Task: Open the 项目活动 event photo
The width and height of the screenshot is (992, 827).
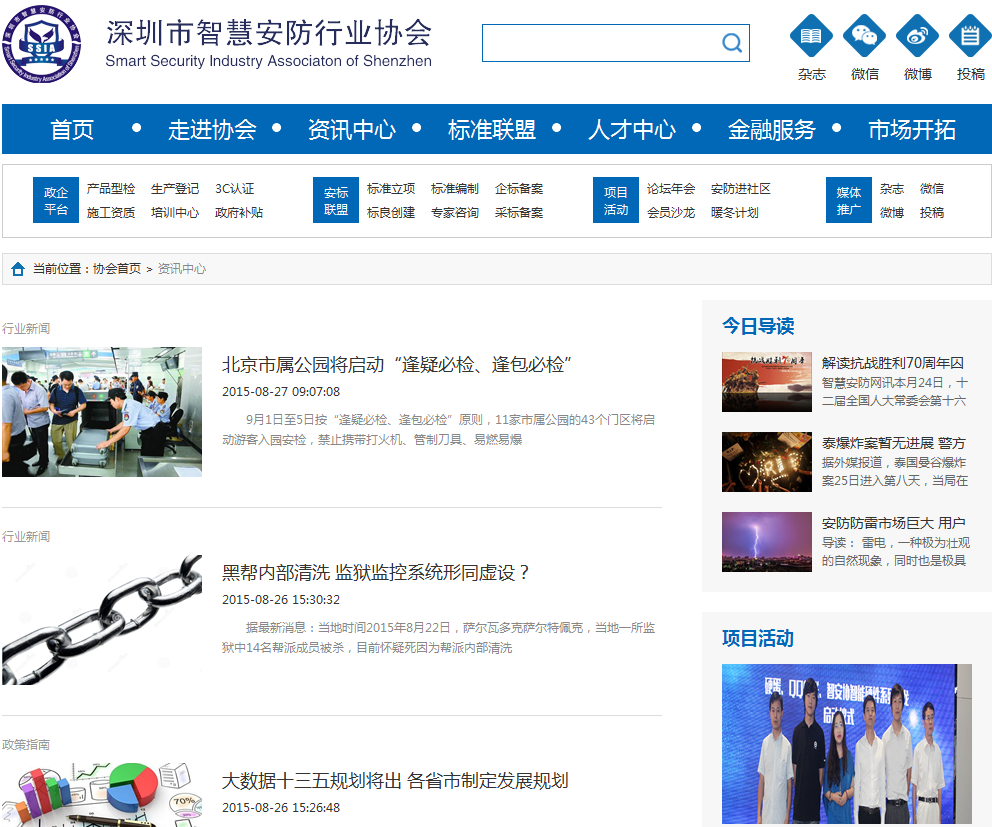Action: 846,744
